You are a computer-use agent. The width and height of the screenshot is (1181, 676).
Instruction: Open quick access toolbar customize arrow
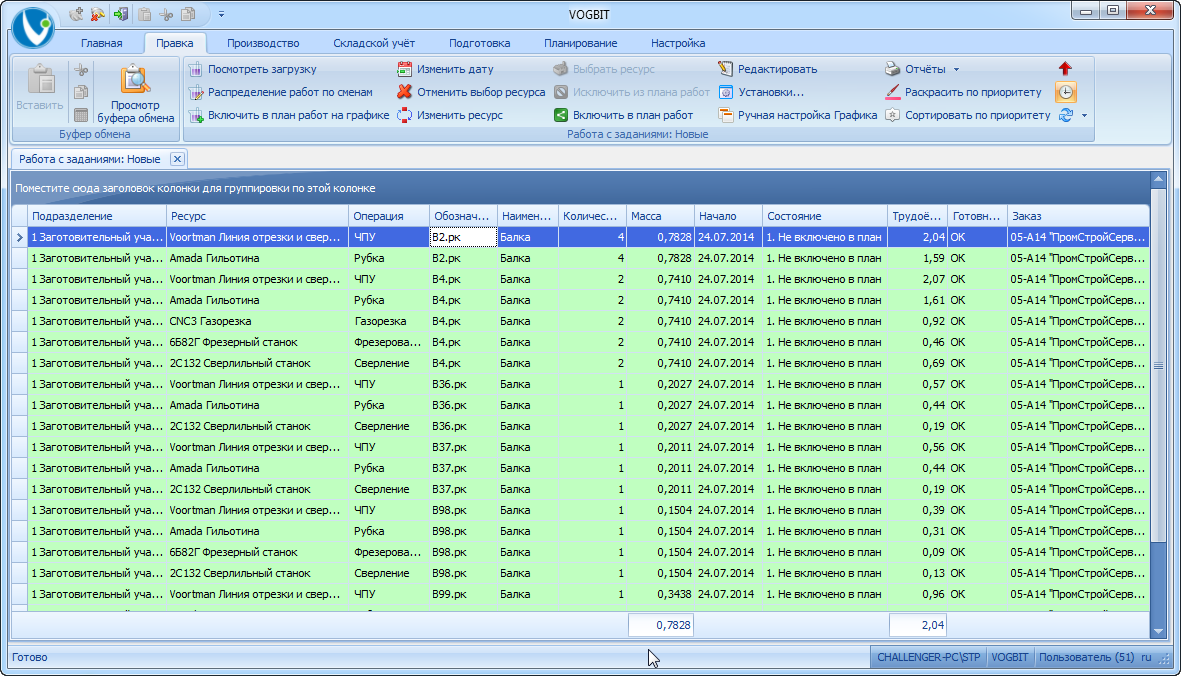coord(221,14)
